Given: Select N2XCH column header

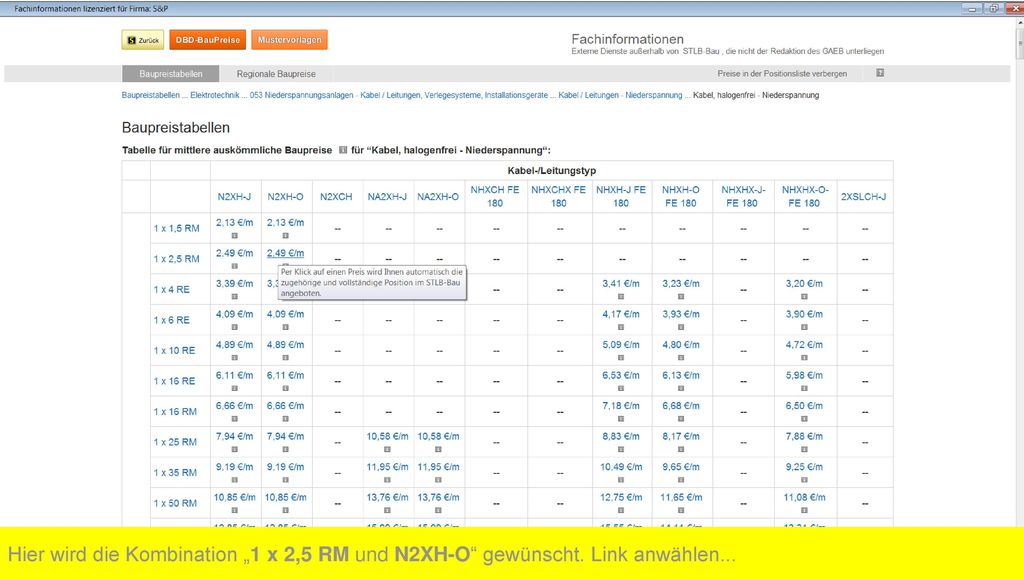Looking at the screenshot, I should (x=336, y=197).
